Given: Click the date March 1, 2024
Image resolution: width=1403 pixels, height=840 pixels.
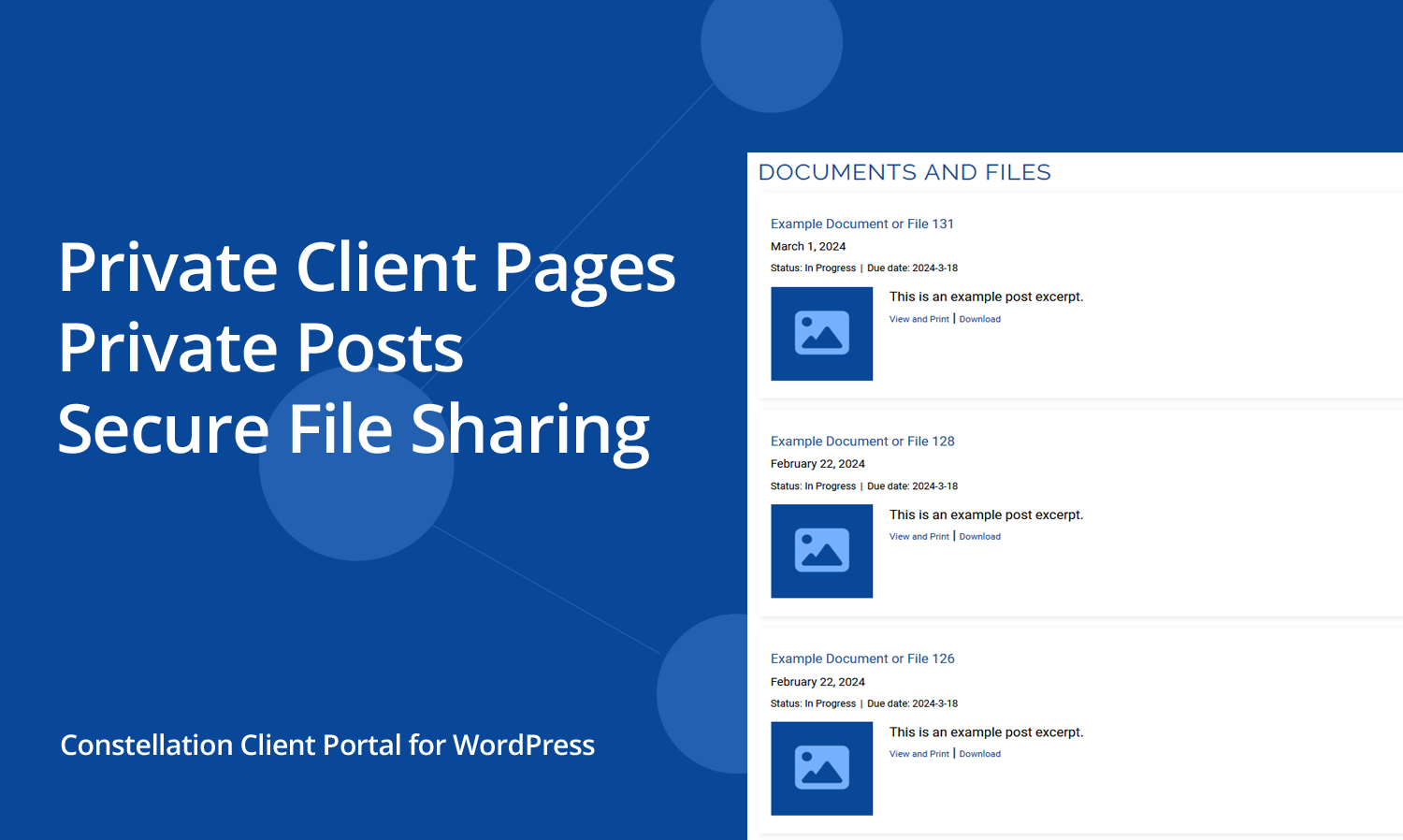Looking at the screenshot, I should pos(808,247).
